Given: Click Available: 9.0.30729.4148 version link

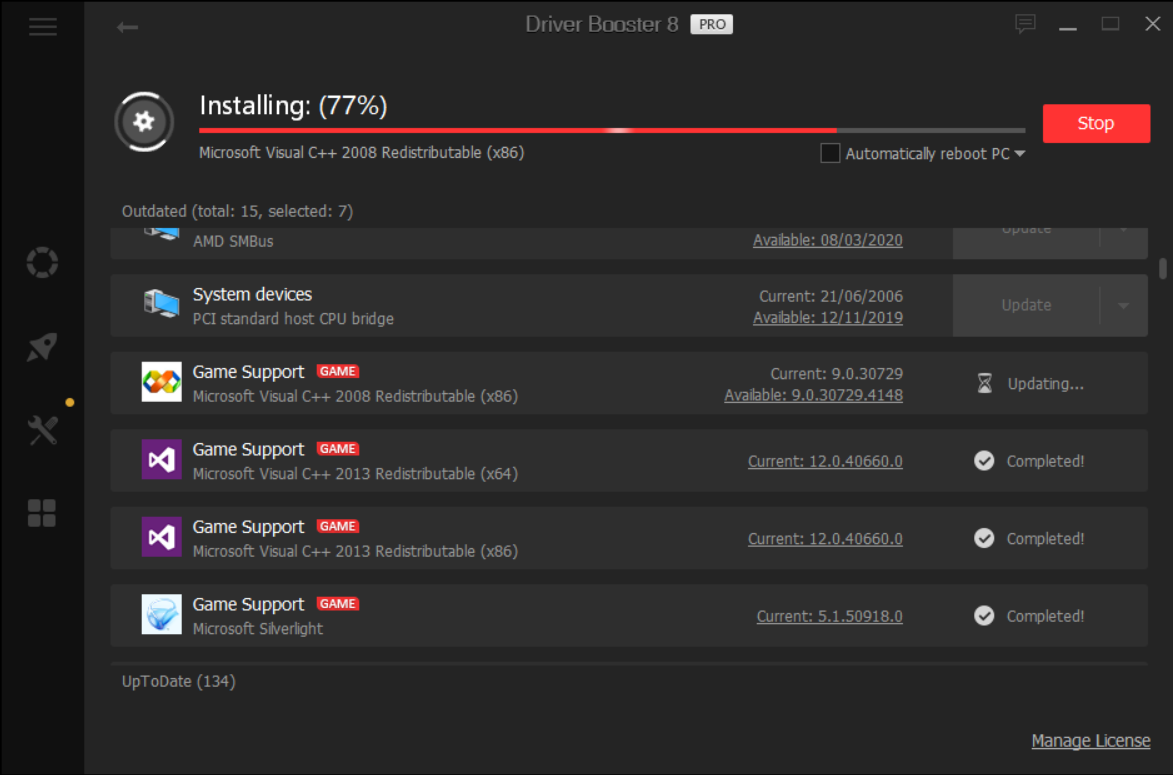Looking at the screenshot, I should click(814, 396).
